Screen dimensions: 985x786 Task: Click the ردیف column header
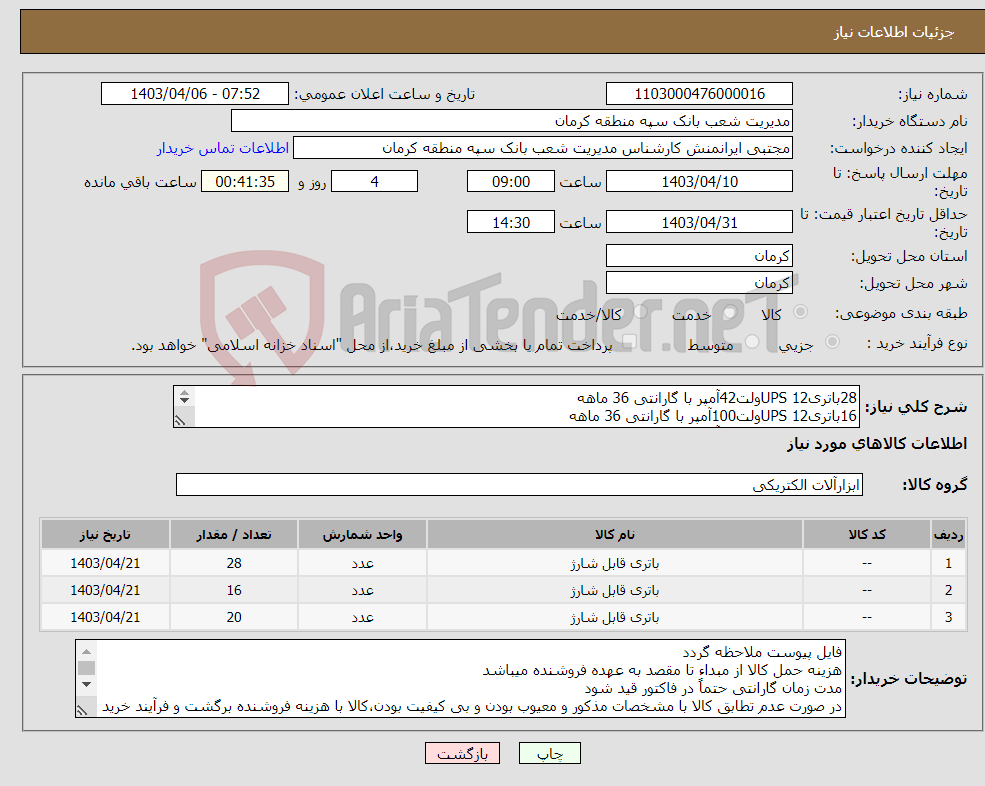click(x=948, y=535)
